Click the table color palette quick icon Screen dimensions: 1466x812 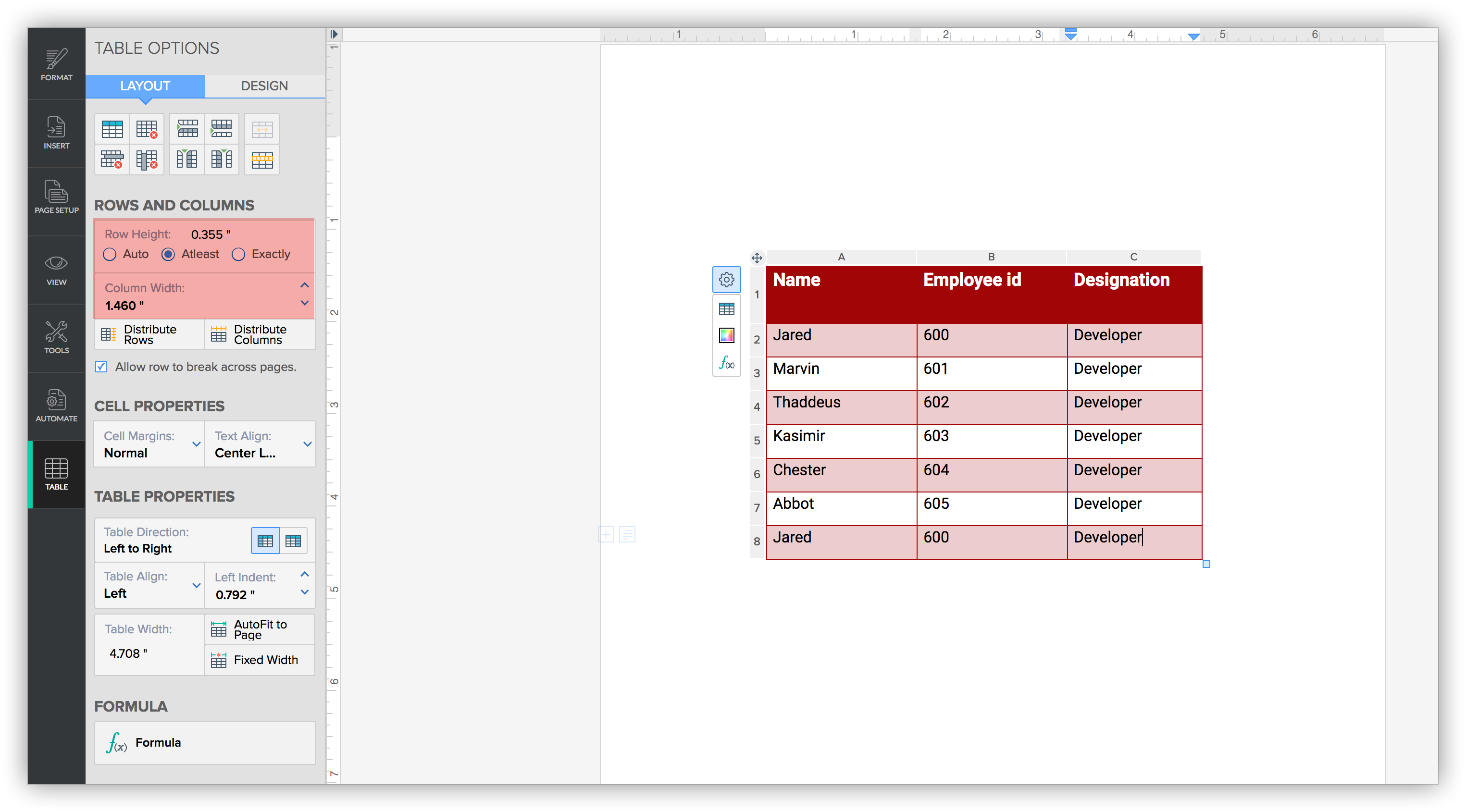click(726, 335)
